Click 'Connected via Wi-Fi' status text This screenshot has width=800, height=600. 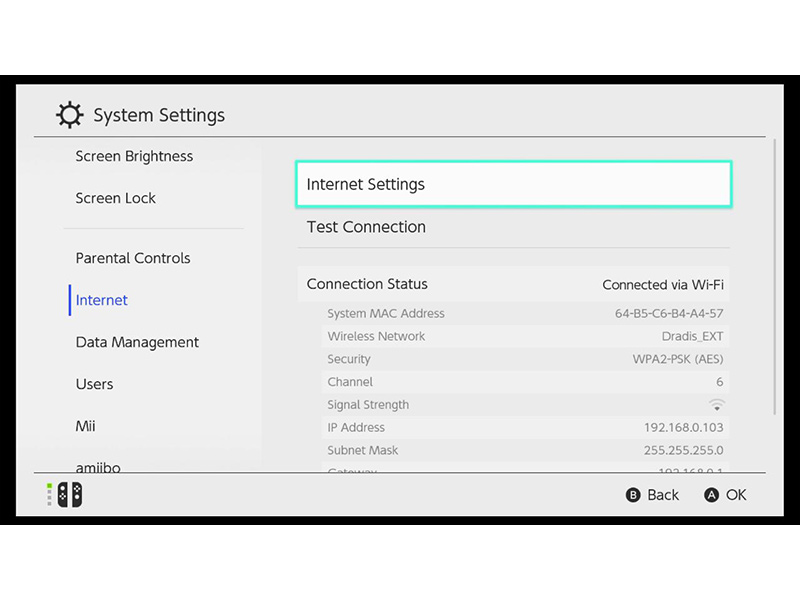663,285
